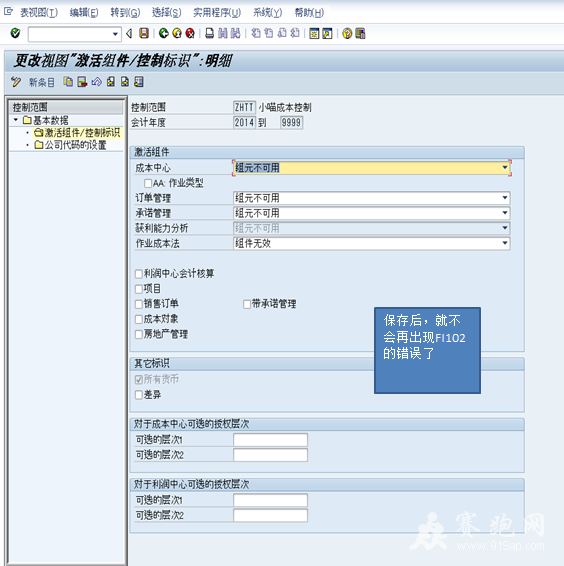Open the 订单管理 dropdown arrow
This screenshot has height=566, width=564.
(x=505, y=198)
